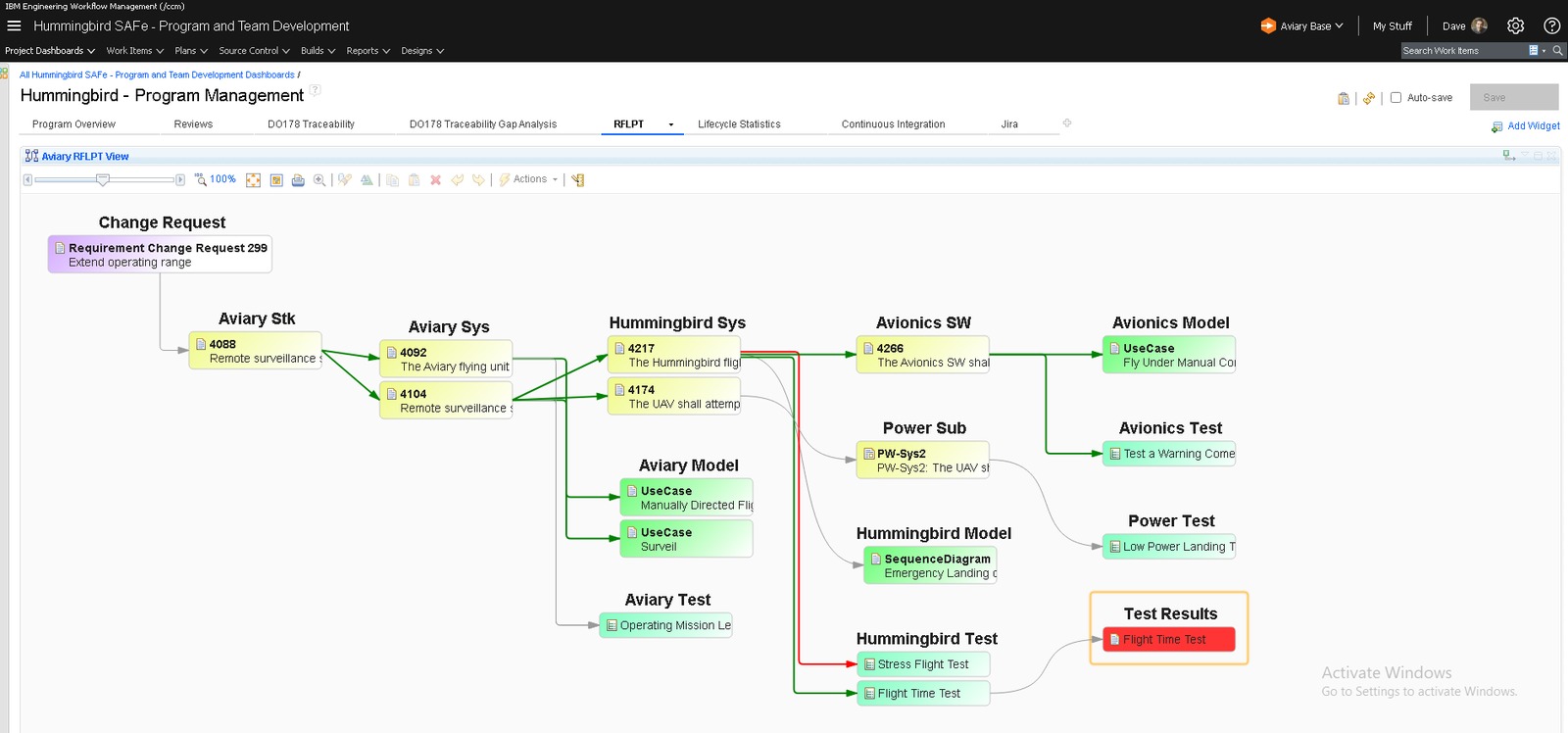Screen dimensions: 1568x733
Task: Select the red Flight Time Test result node
Action: pos(1169,640)
